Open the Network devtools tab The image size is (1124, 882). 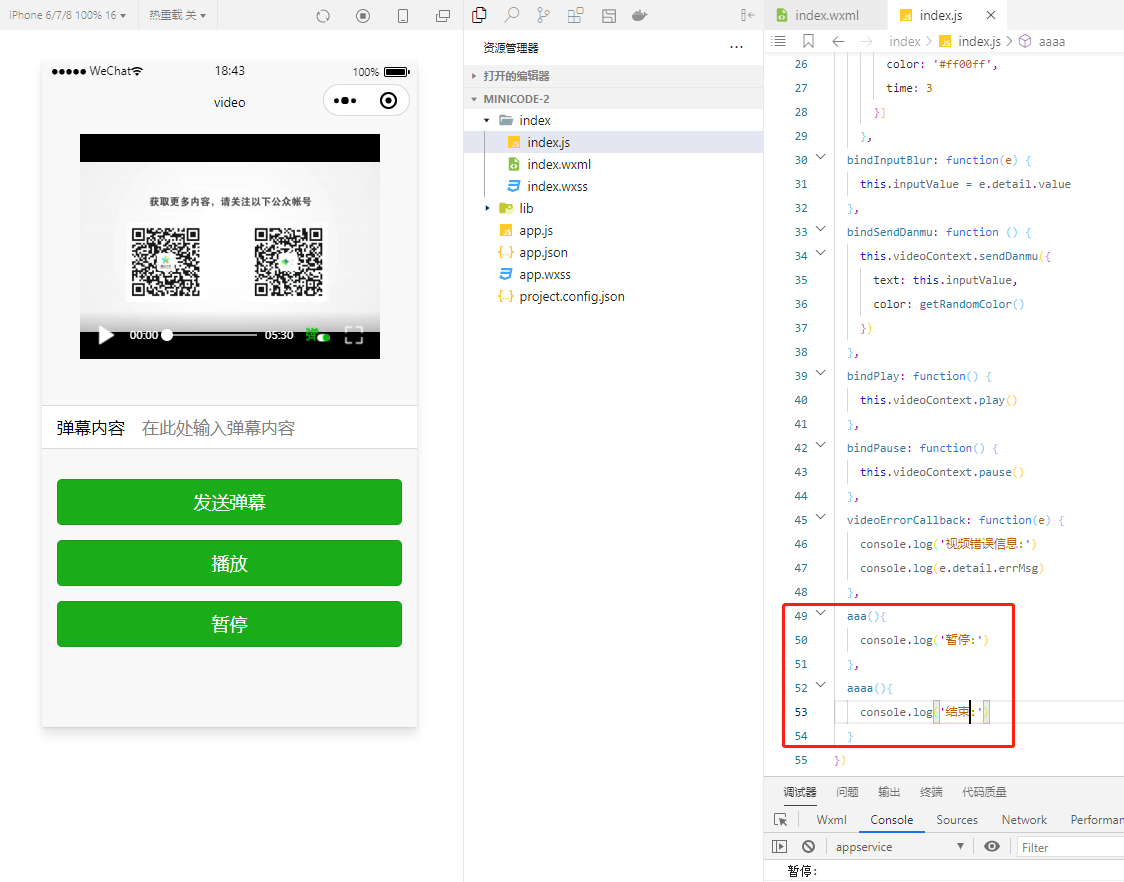1024,820
